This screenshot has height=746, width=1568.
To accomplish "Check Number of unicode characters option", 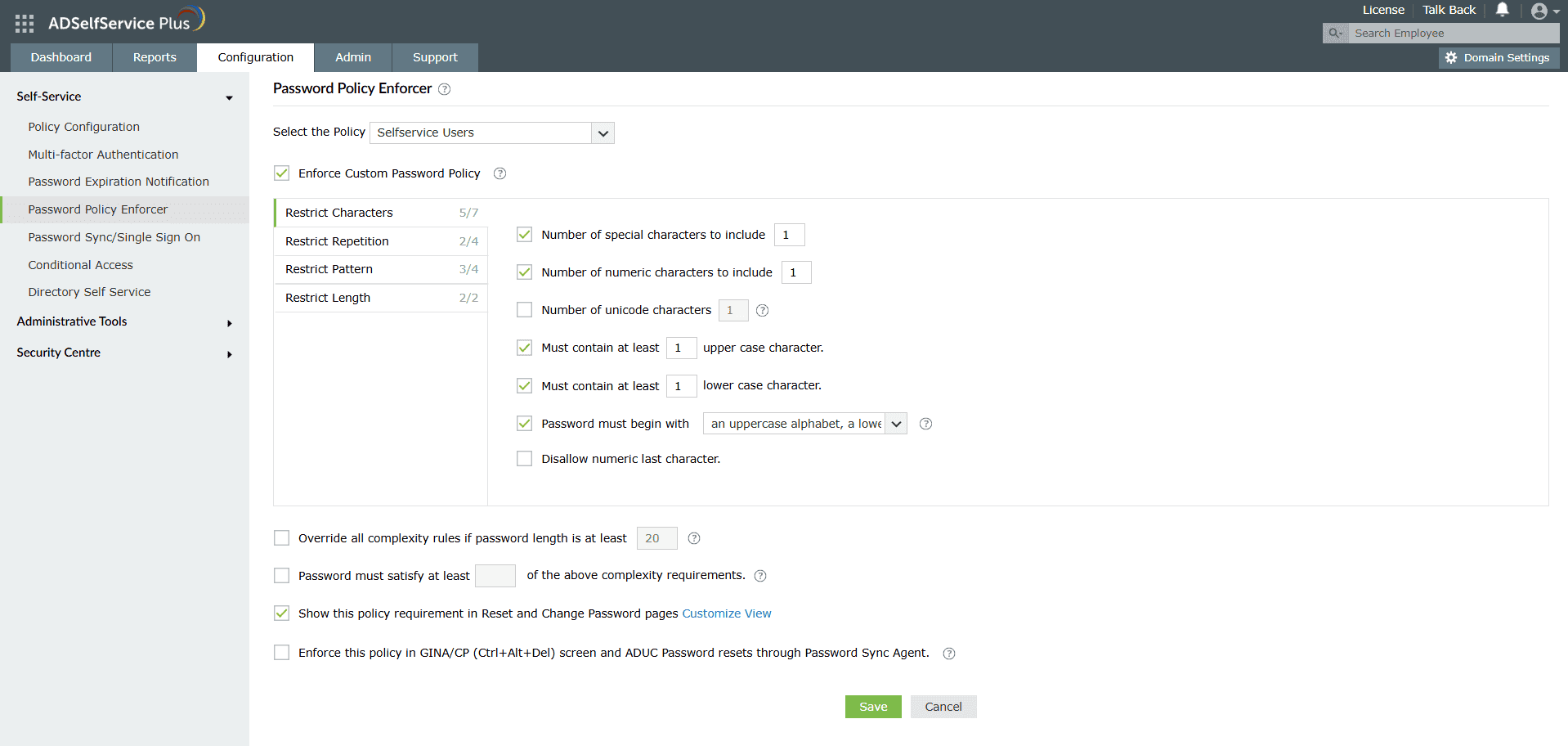I will coord(525,310).
